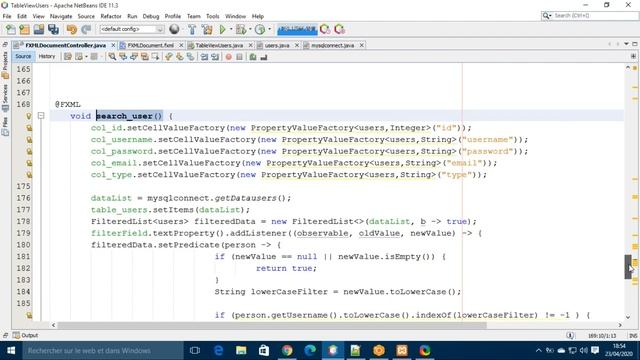The image size is (640, 360).
Task: Click the globe browser icon in toolbar
Action: 174,29
